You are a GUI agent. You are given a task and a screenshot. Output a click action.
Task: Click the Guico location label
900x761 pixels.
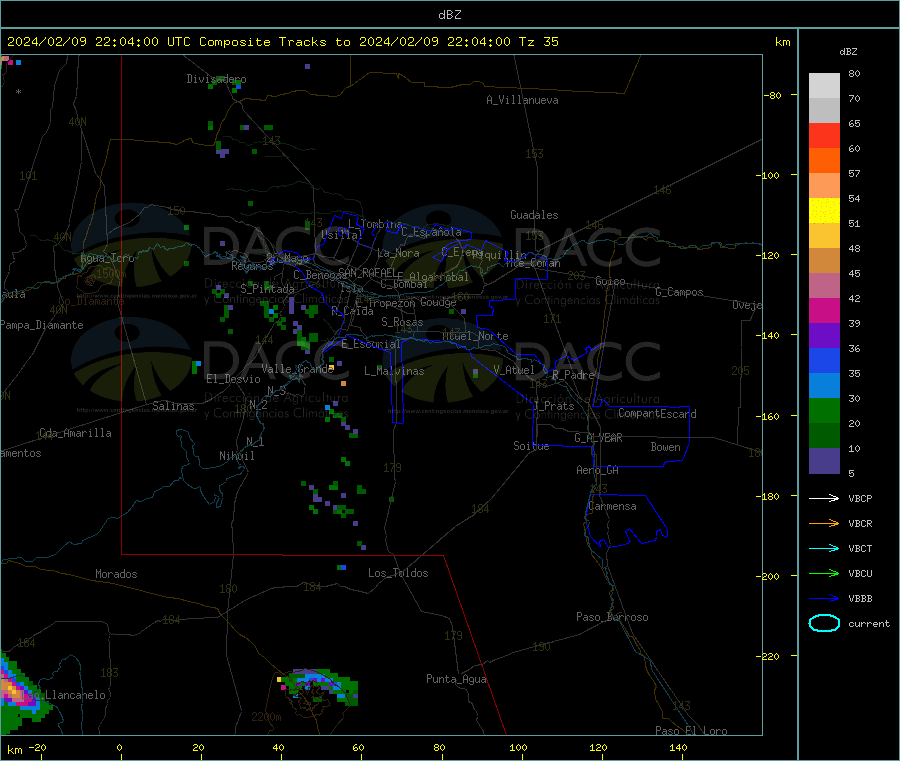point(610,281)
